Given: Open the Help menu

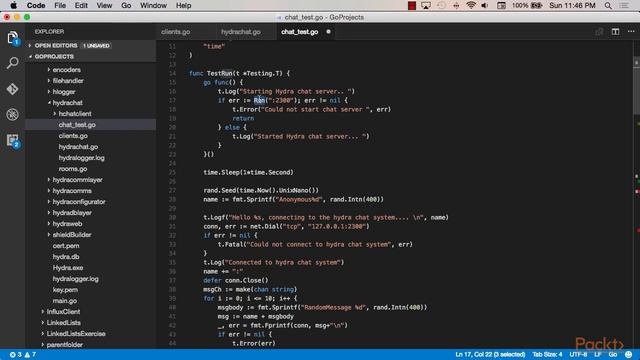Looking at the screenshot, I should pos(183,6).
